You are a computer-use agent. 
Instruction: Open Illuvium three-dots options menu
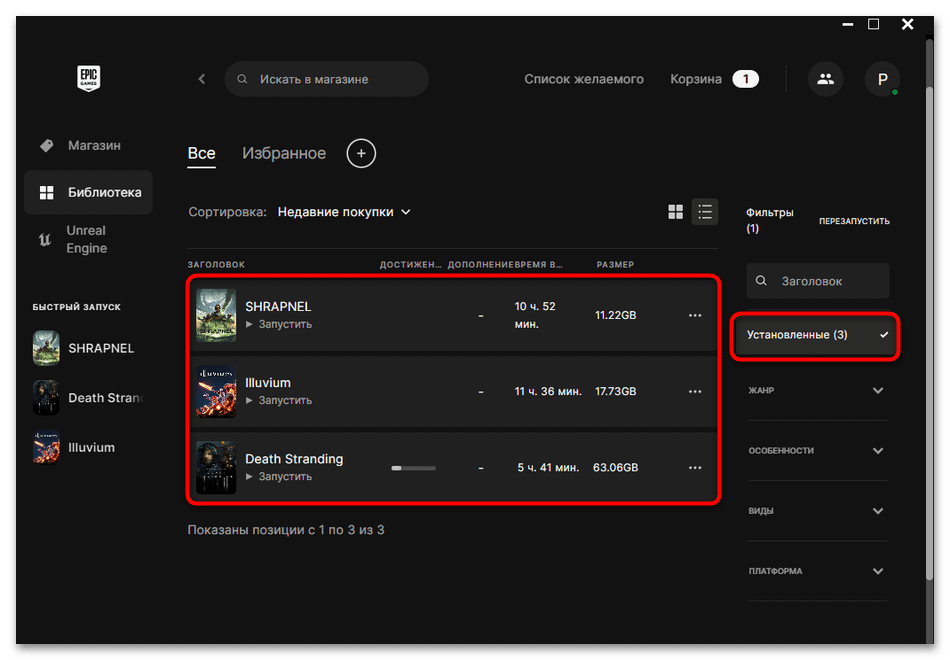tap(695, 392)
